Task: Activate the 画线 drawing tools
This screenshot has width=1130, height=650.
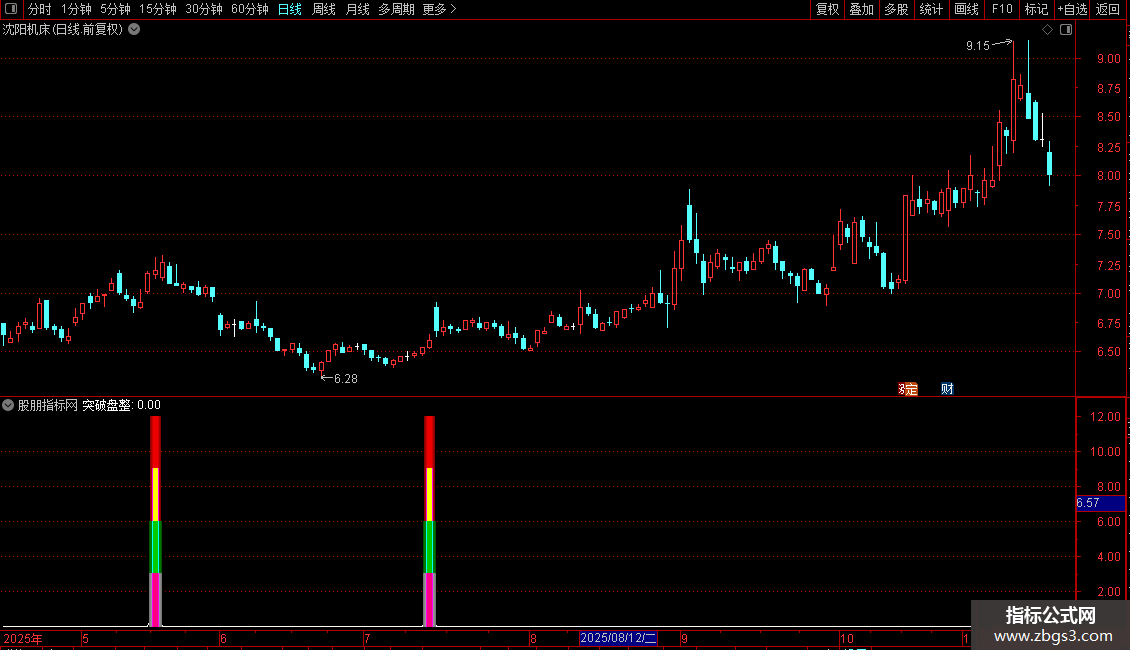Action: pos(966,9)
